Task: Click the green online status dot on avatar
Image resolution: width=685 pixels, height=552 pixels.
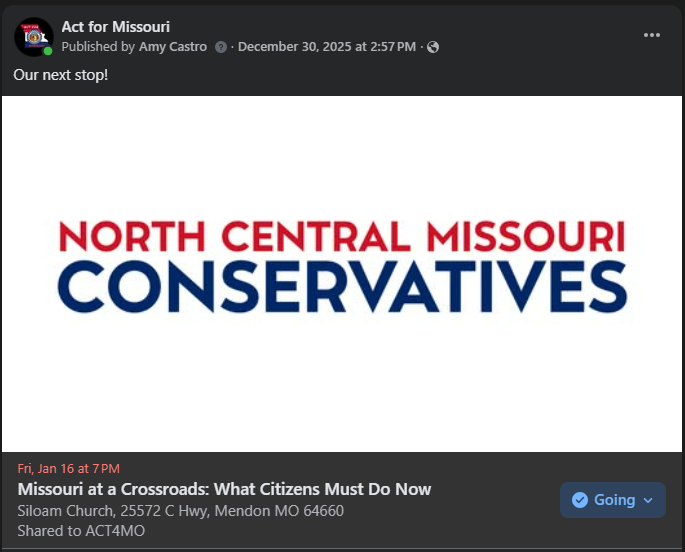Action: 48,51
